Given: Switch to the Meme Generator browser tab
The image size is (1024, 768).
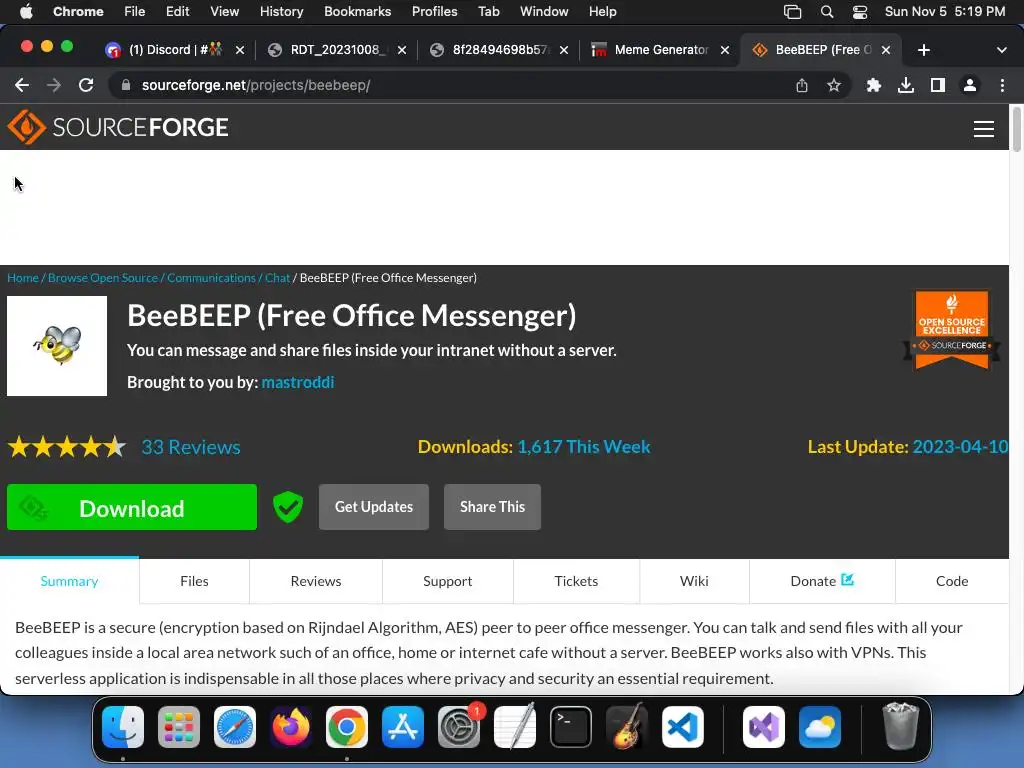Looking at the screenshot, I should (x=661, y=50).
